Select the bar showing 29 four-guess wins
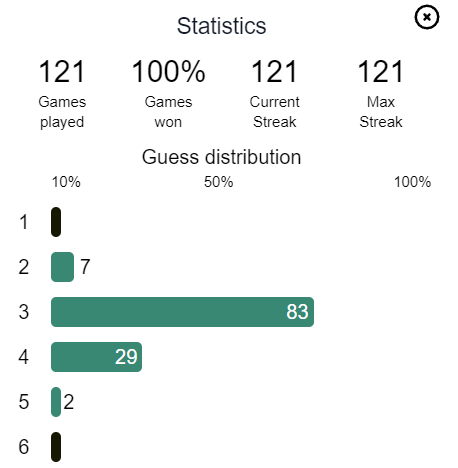 tap(96, 357)
